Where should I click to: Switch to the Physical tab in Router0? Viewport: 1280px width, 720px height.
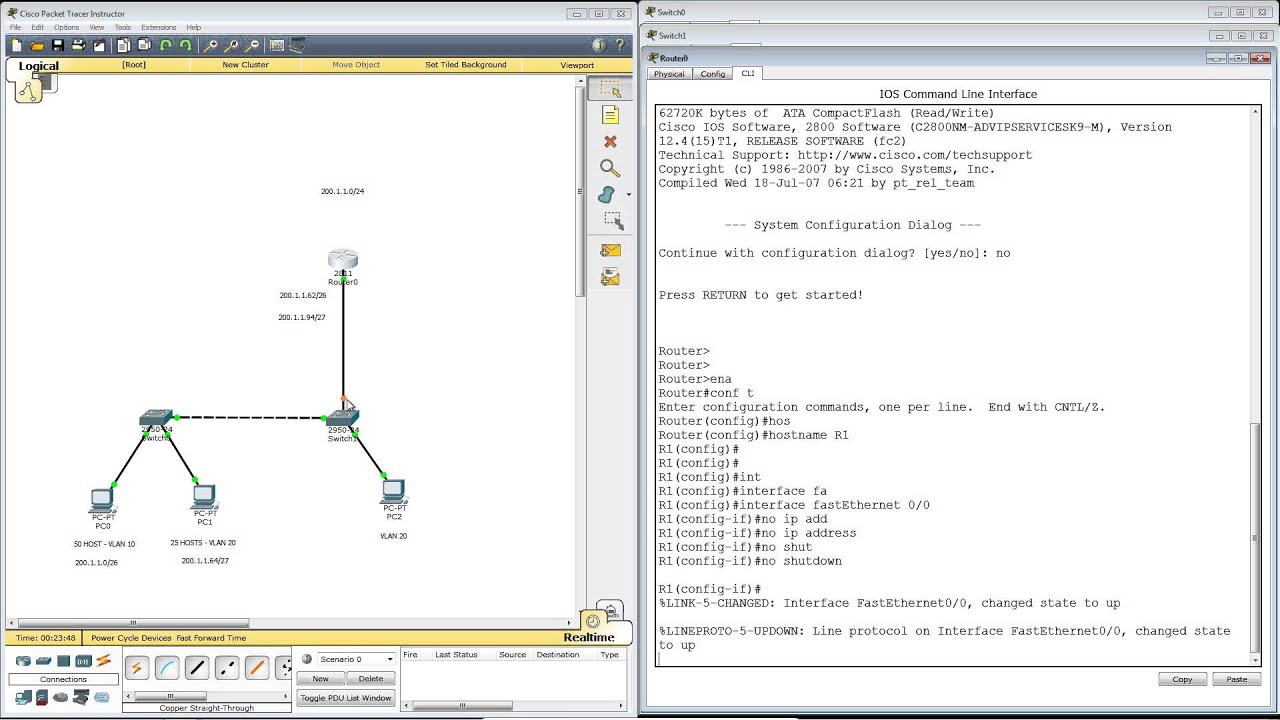(x=669, y=74)
